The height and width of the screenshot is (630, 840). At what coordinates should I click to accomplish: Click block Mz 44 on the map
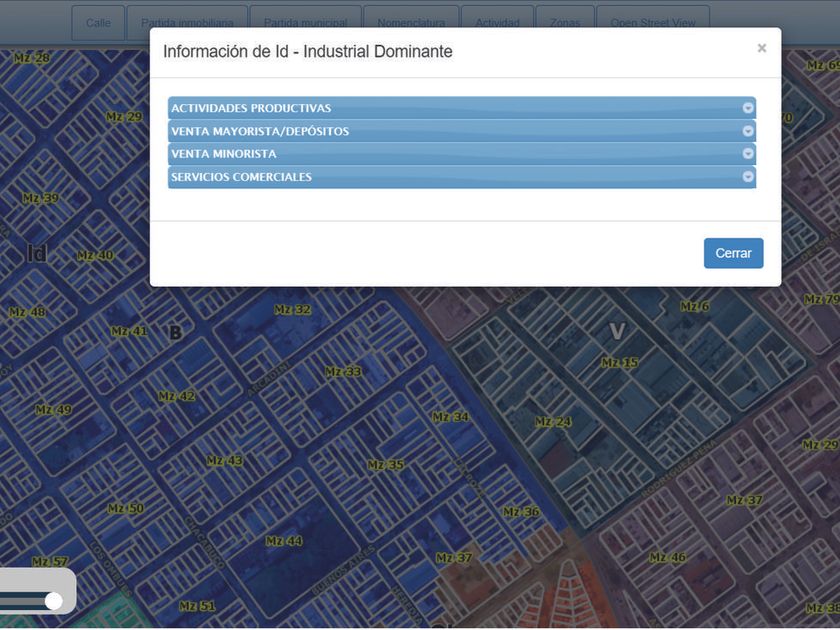[284, 541]
